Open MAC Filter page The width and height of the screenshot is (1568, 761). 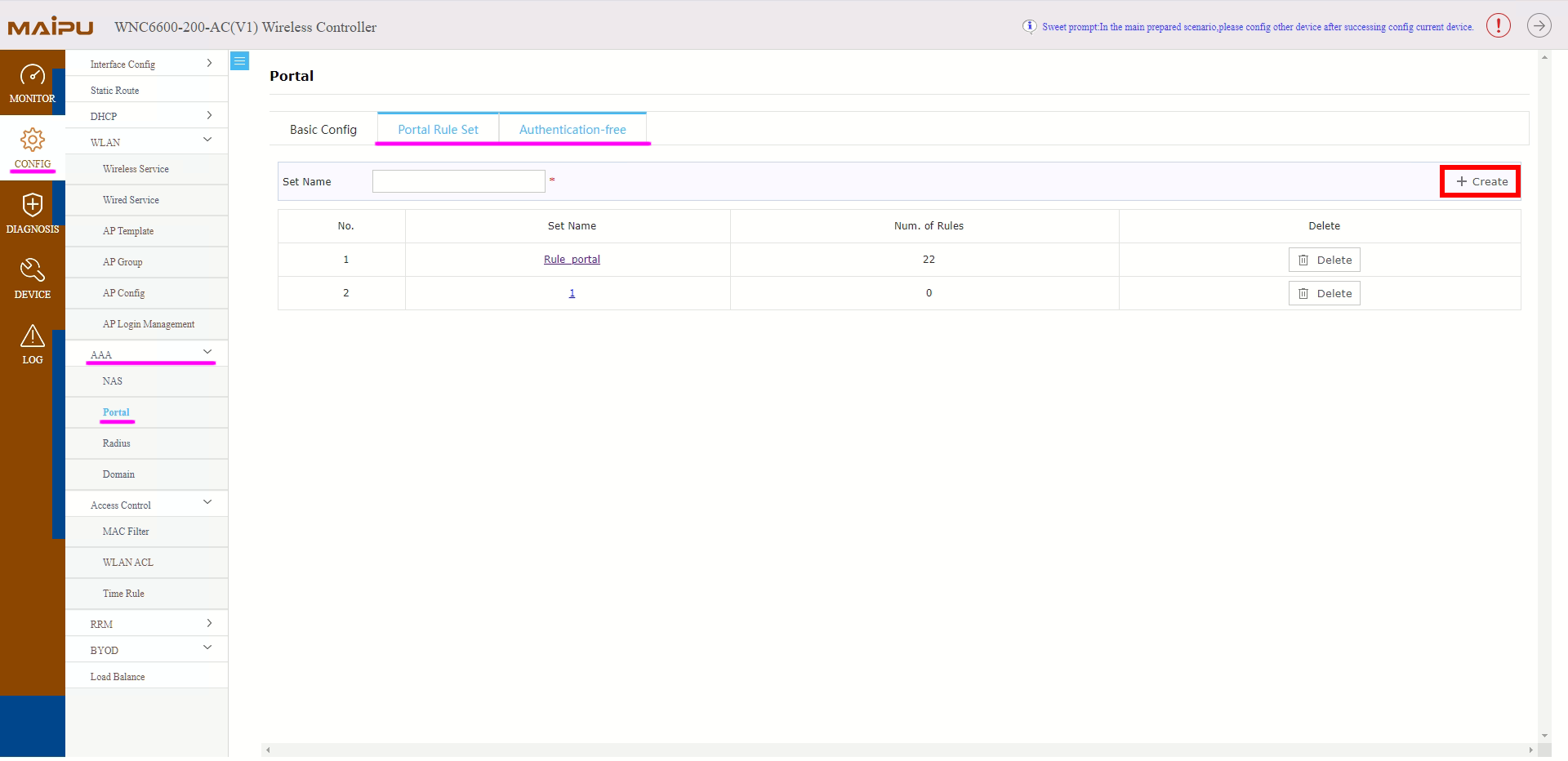tap(126, 532)
